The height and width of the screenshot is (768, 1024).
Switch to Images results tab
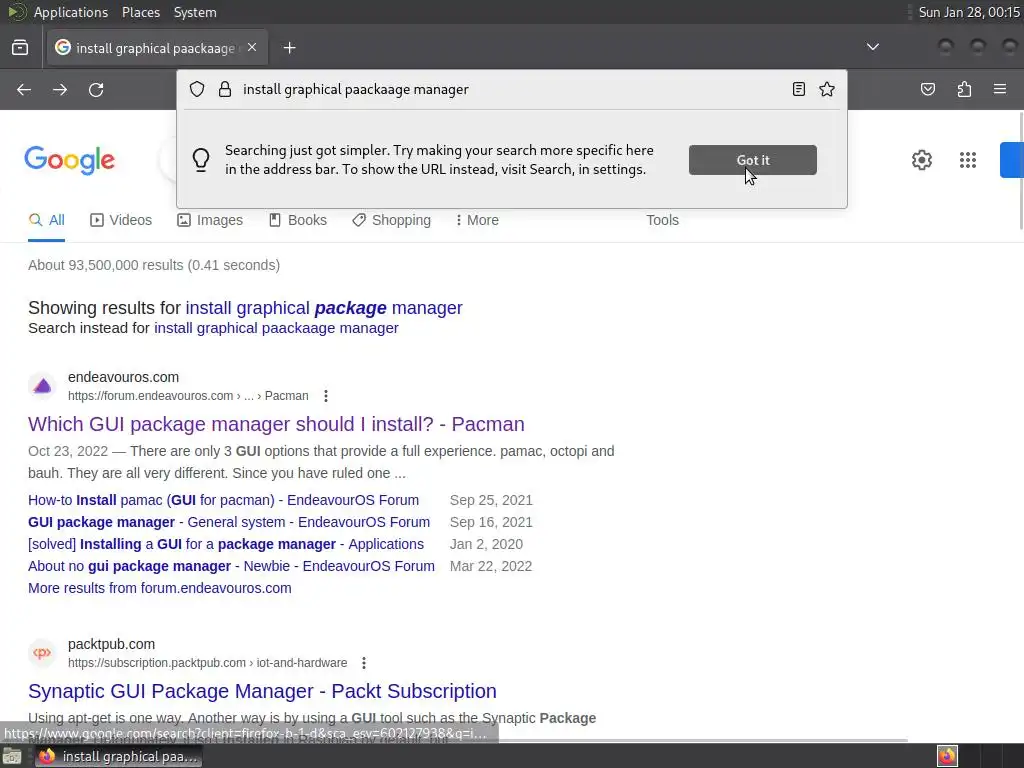pos(210,221)
